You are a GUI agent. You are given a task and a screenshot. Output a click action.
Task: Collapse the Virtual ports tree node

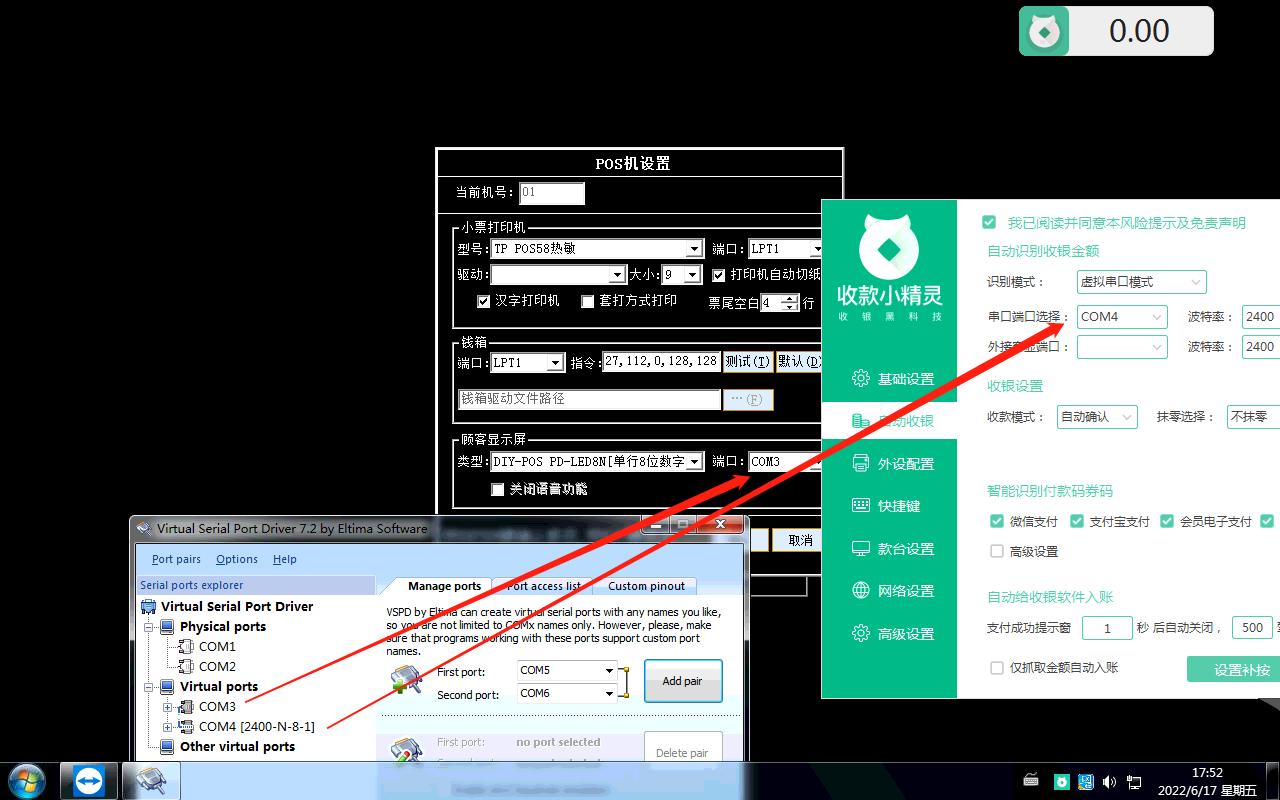click(x=149, y=687)
